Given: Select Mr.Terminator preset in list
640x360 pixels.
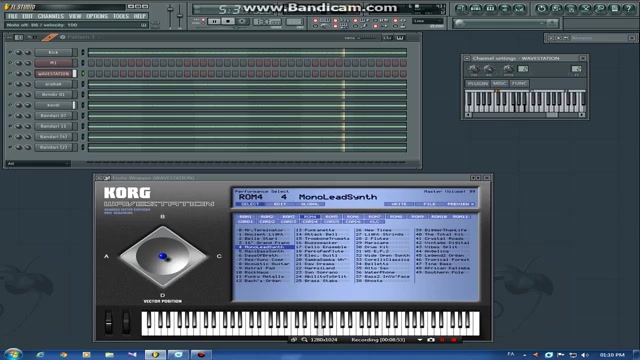Looking at the screenshot, I should tap(264, 230).
